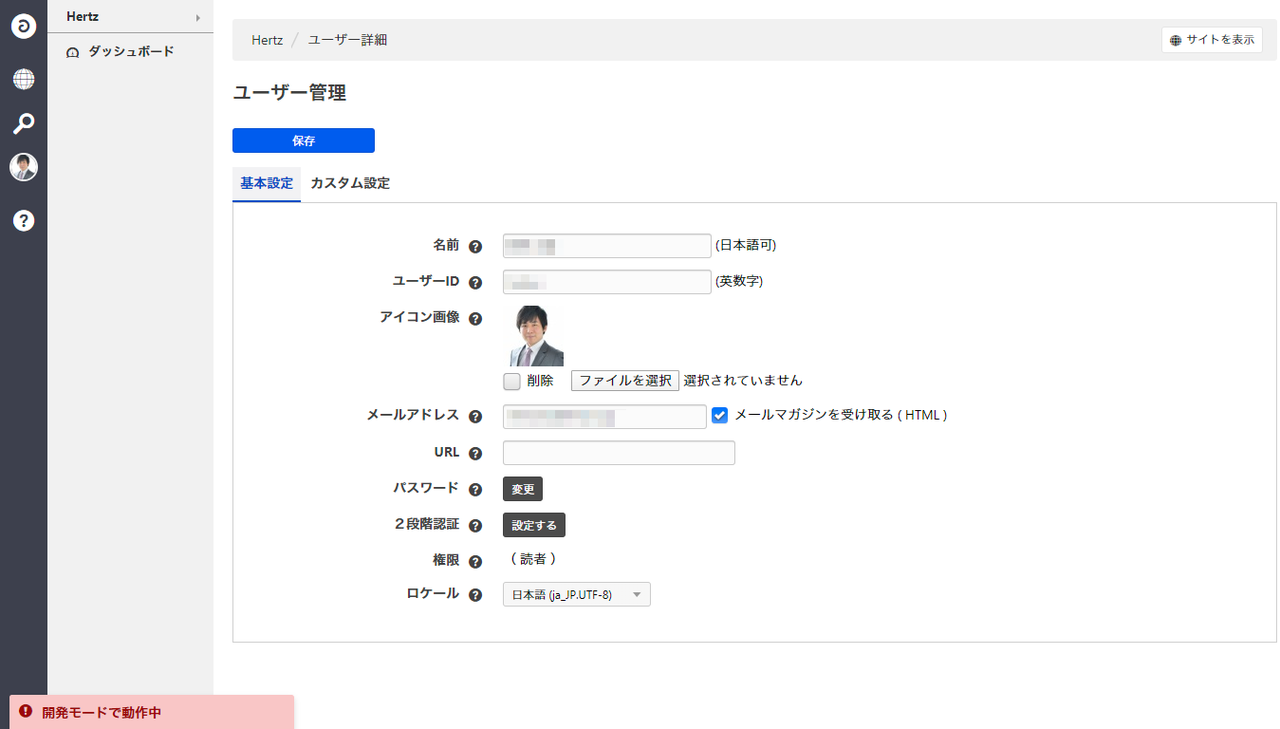Open the globe site icon in sidebar
This screenshot has height=729, width=1280.
click(x=24, y=79)
